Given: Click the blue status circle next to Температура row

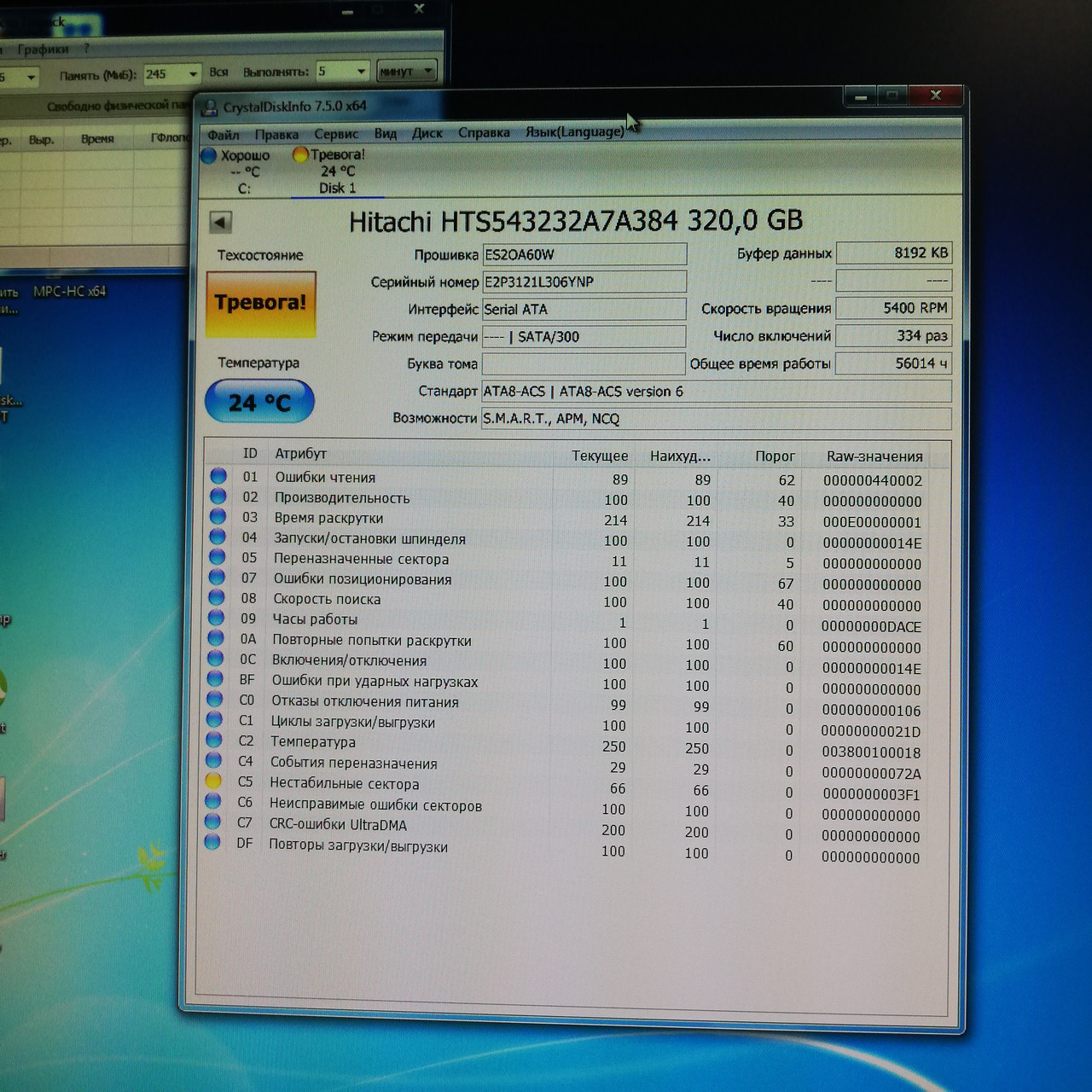Looking at the screenshot, I should click(214, 740).
